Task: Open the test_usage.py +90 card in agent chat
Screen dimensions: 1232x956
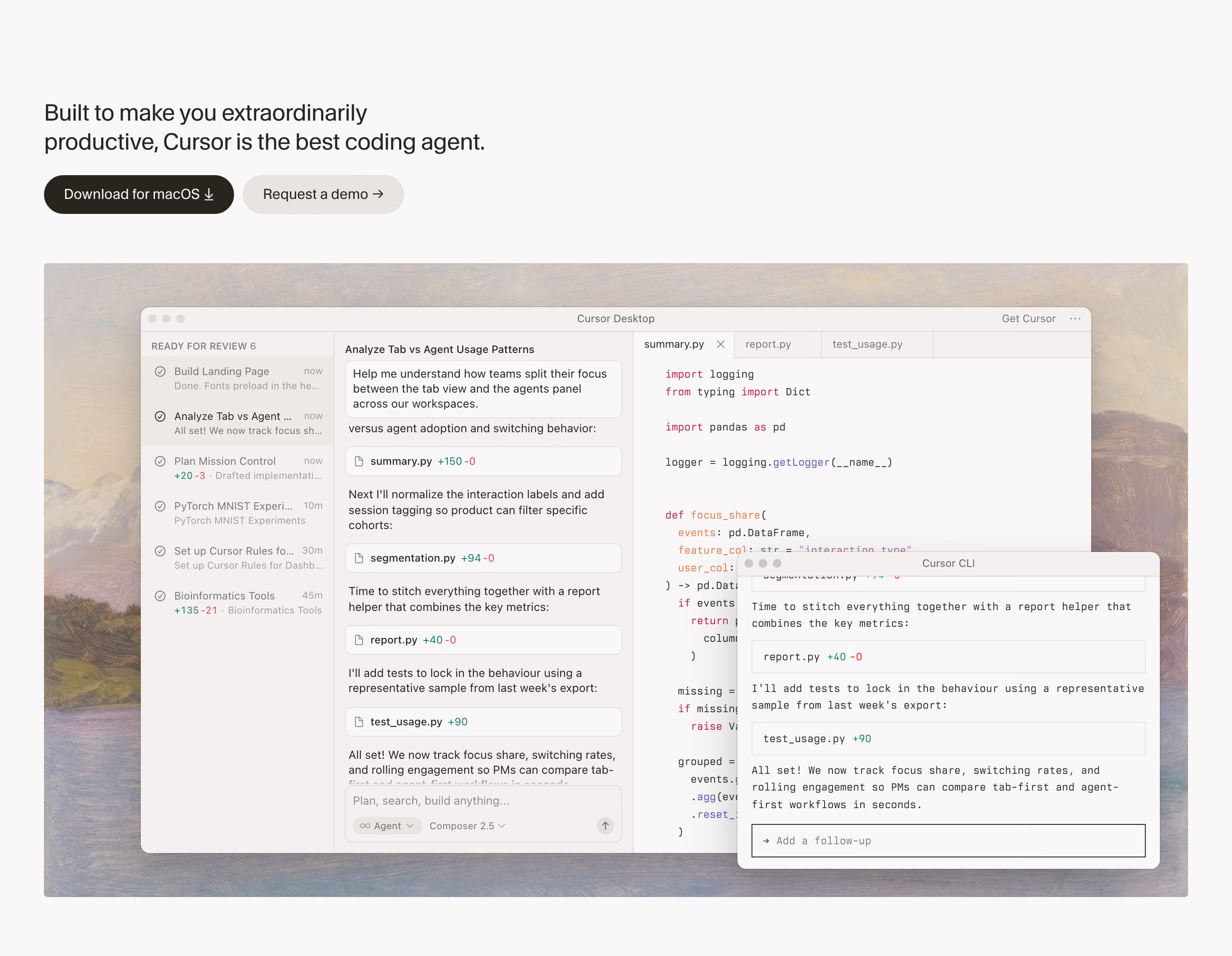Action: [484, 722]
